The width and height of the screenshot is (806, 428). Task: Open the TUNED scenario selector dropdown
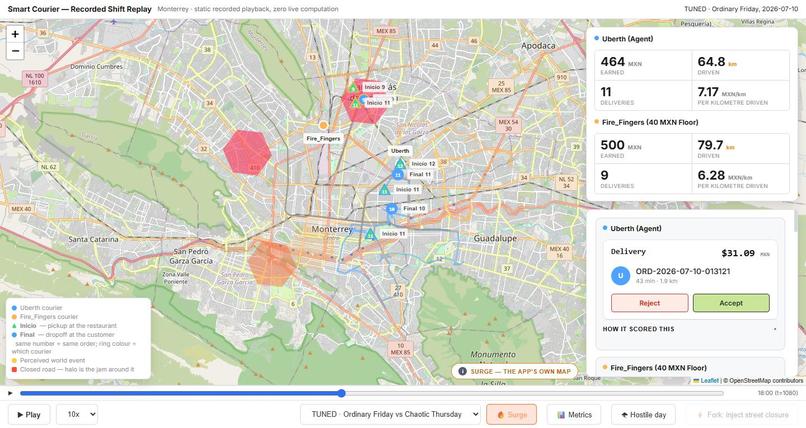[390, 414]
